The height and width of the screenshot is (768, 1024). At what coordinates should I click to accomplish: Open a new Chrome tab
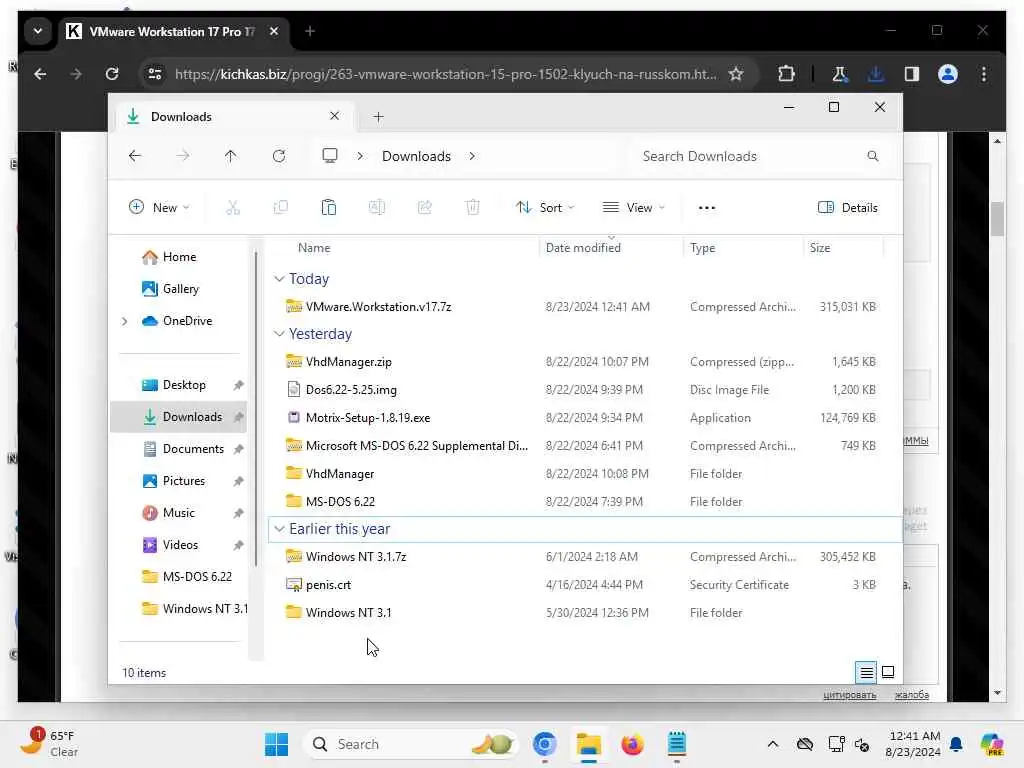(310, 31)
